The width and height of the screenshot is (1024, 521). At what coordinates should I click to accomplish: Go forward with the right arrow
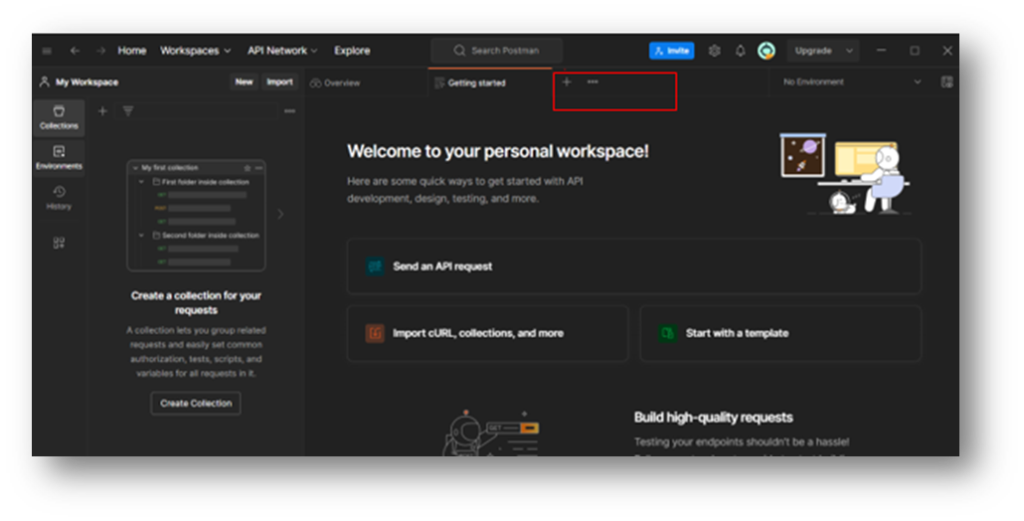coord(101,51)
